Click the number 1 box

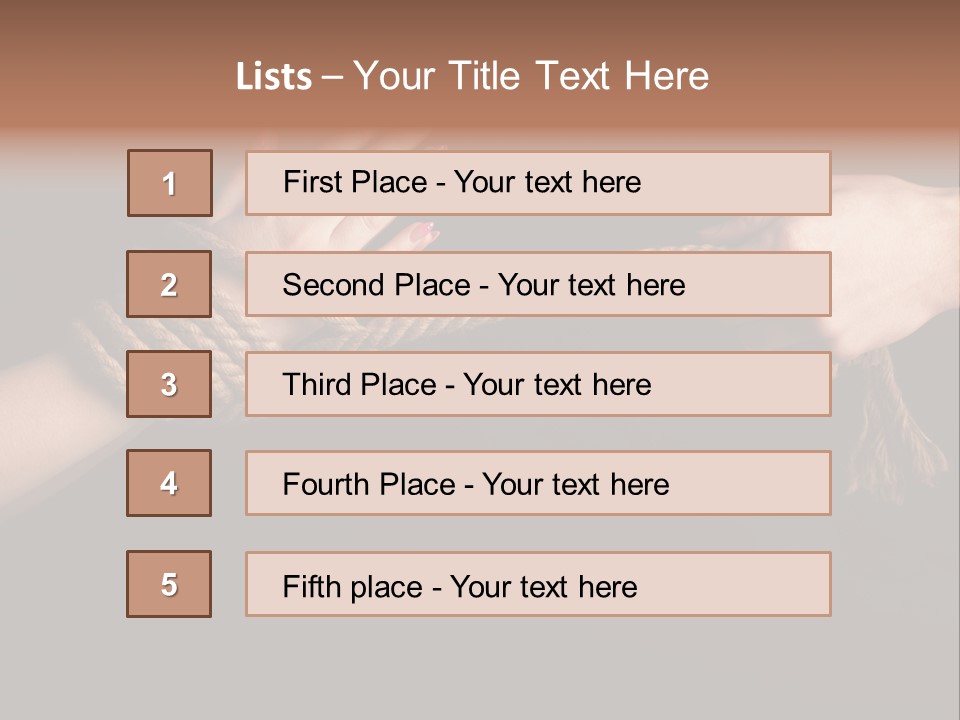170,183
